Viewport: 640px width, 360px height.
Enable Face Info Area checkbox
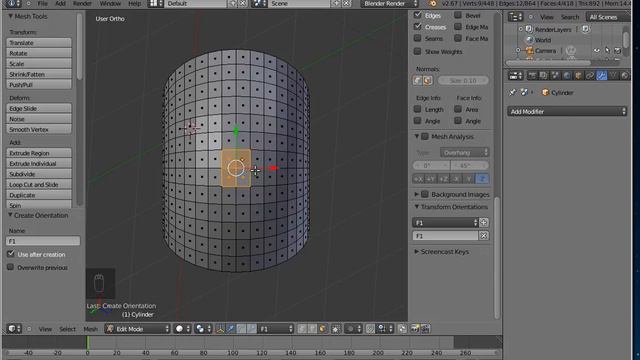click(458, 109)
